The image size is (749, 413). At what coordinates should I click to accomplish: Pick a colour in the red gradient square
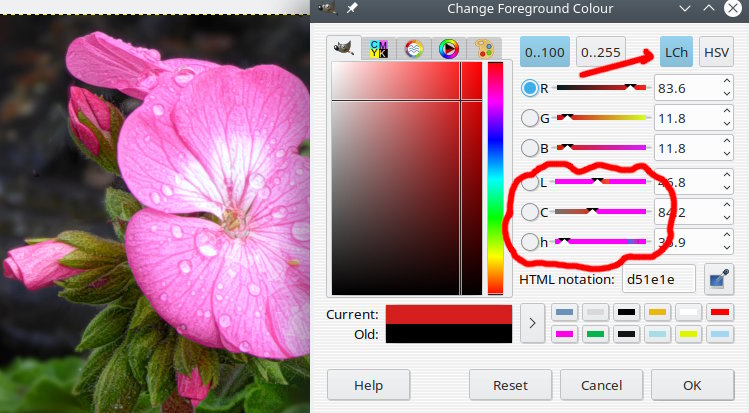(407, 178)
